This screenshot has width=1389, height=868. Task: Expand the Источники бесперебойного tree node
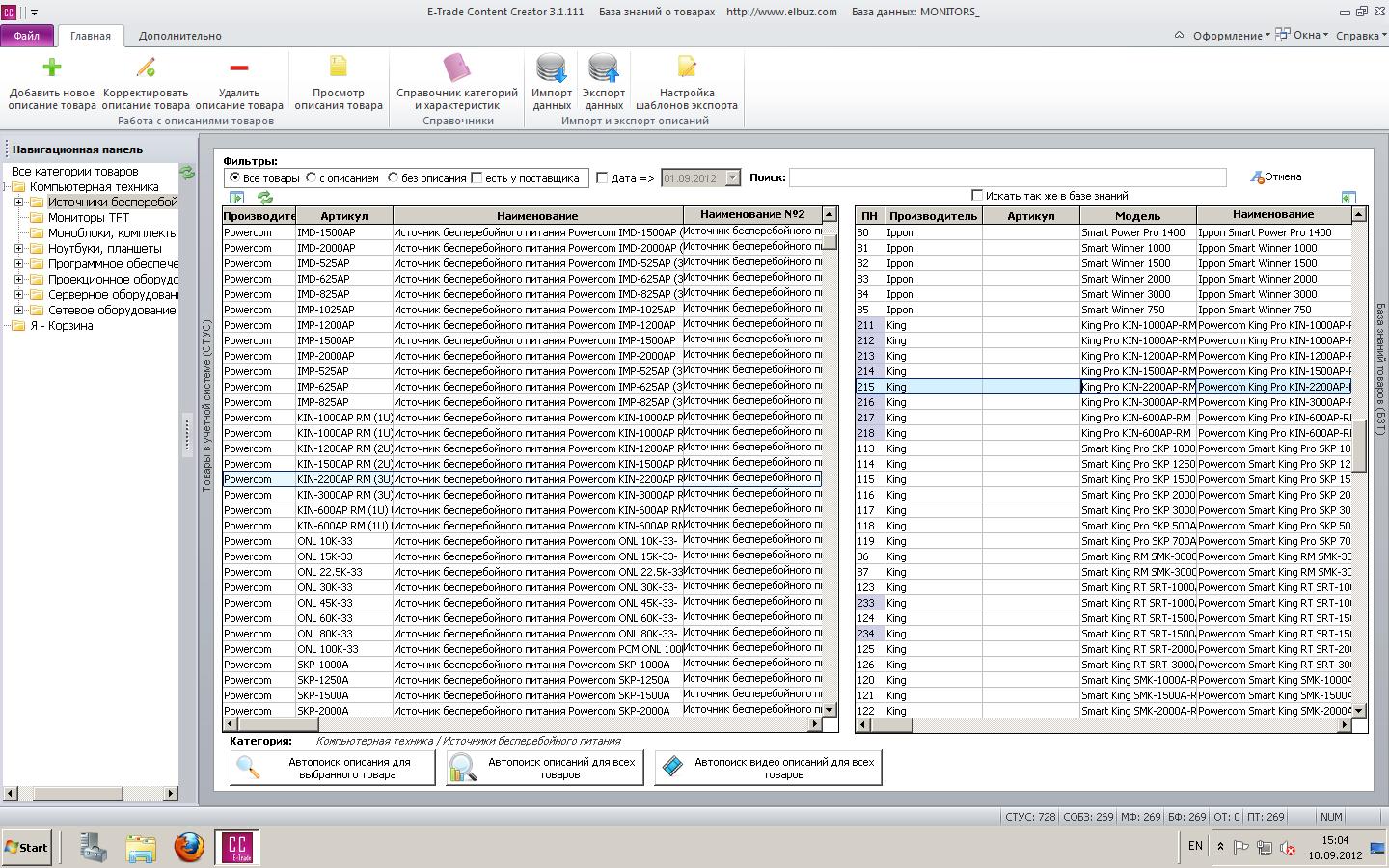[18, 203]
